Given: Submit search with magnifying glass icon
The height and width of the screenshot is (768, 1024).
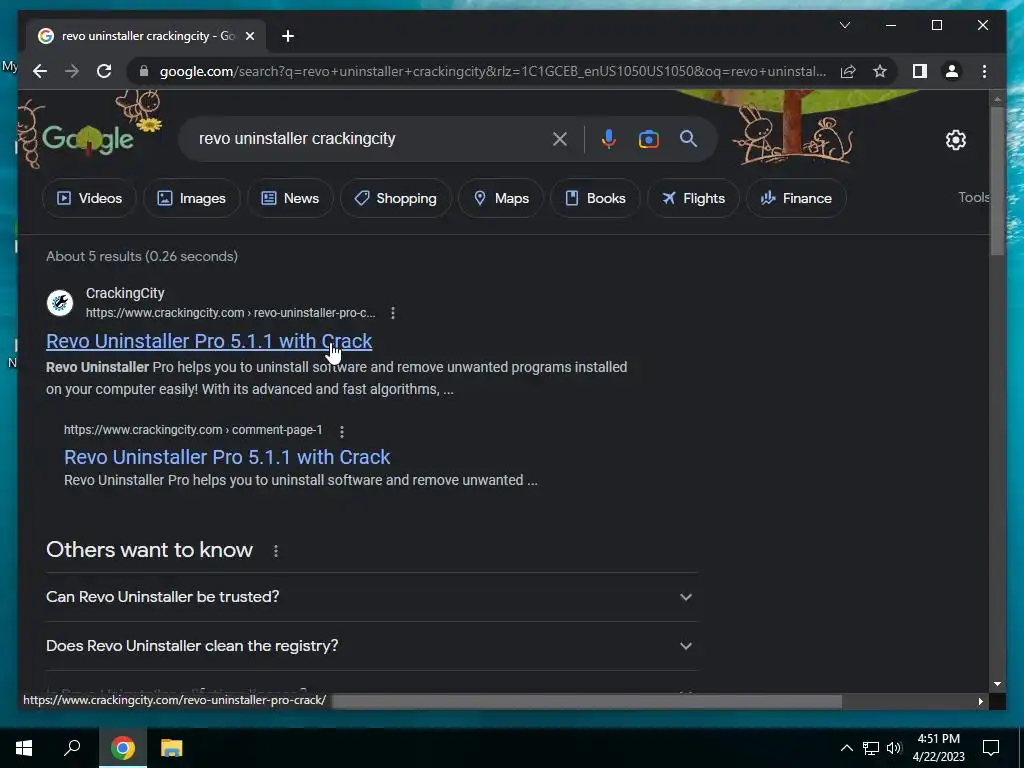Looking at the screenshot, I should pos(688,138).
